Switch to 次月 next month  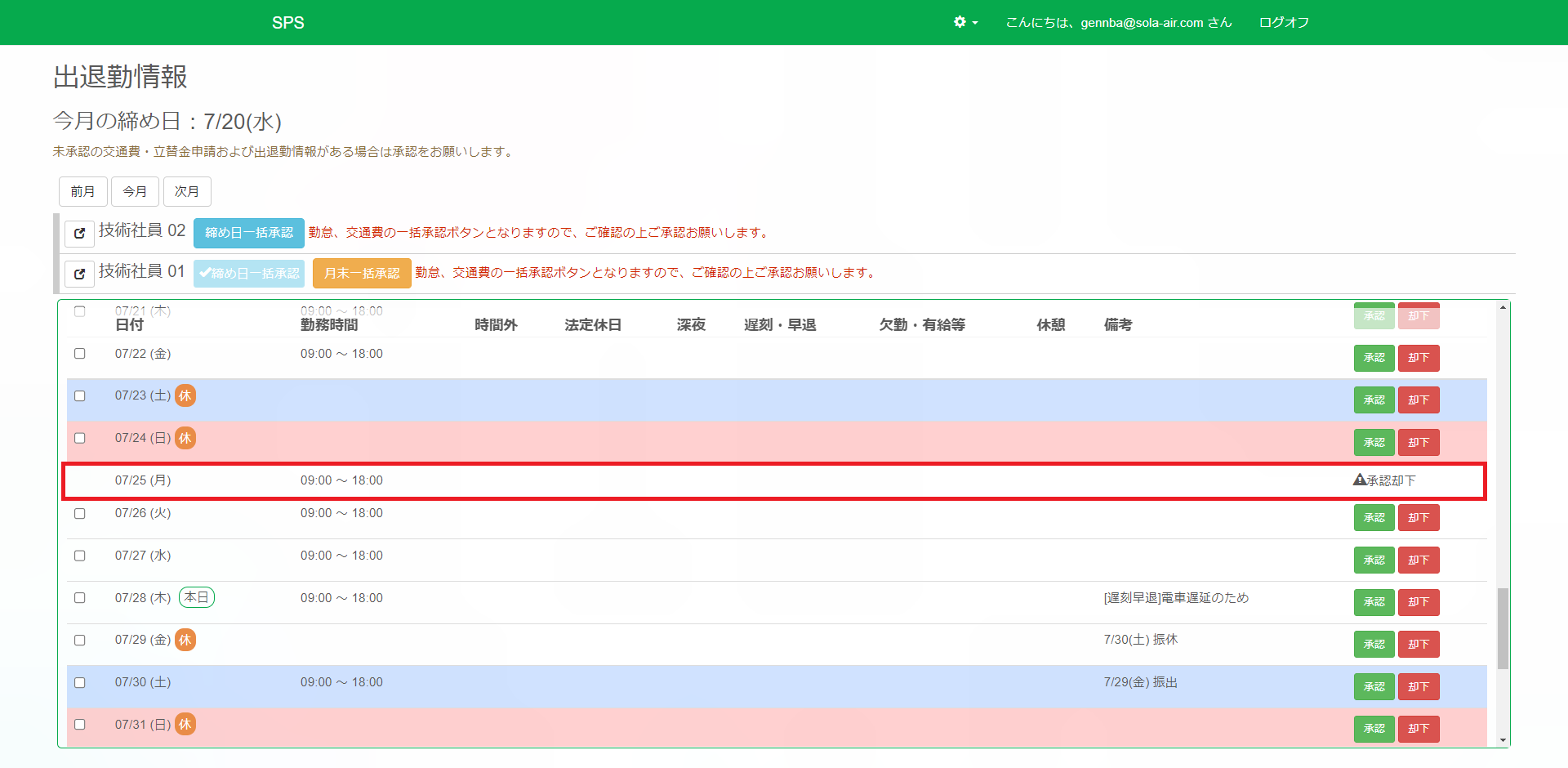[187, 191]
